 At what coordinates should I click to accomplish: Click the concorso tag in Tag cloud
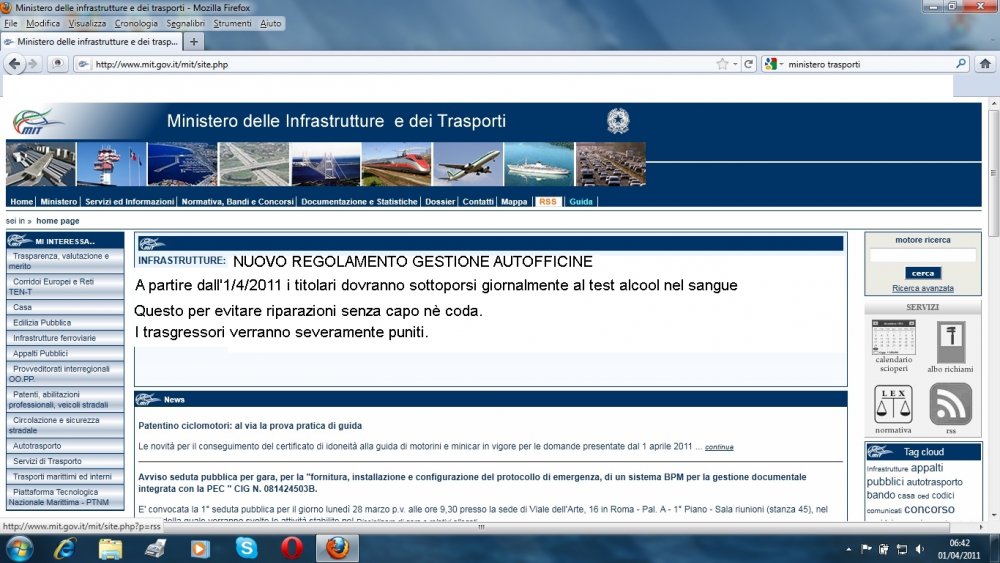tap(929, 509)
